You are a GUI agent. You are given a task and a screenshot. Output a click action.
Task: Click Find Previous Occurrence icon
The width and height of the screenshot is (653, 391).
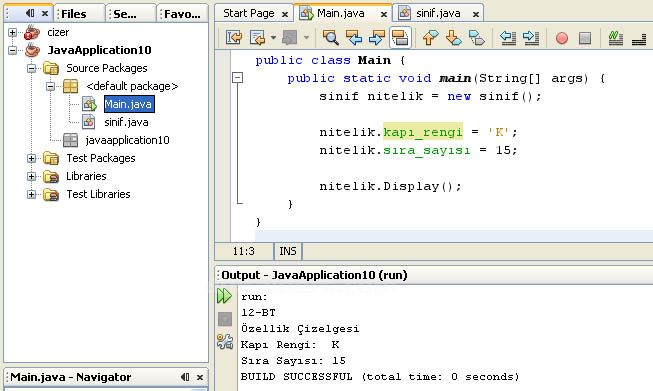354,38
